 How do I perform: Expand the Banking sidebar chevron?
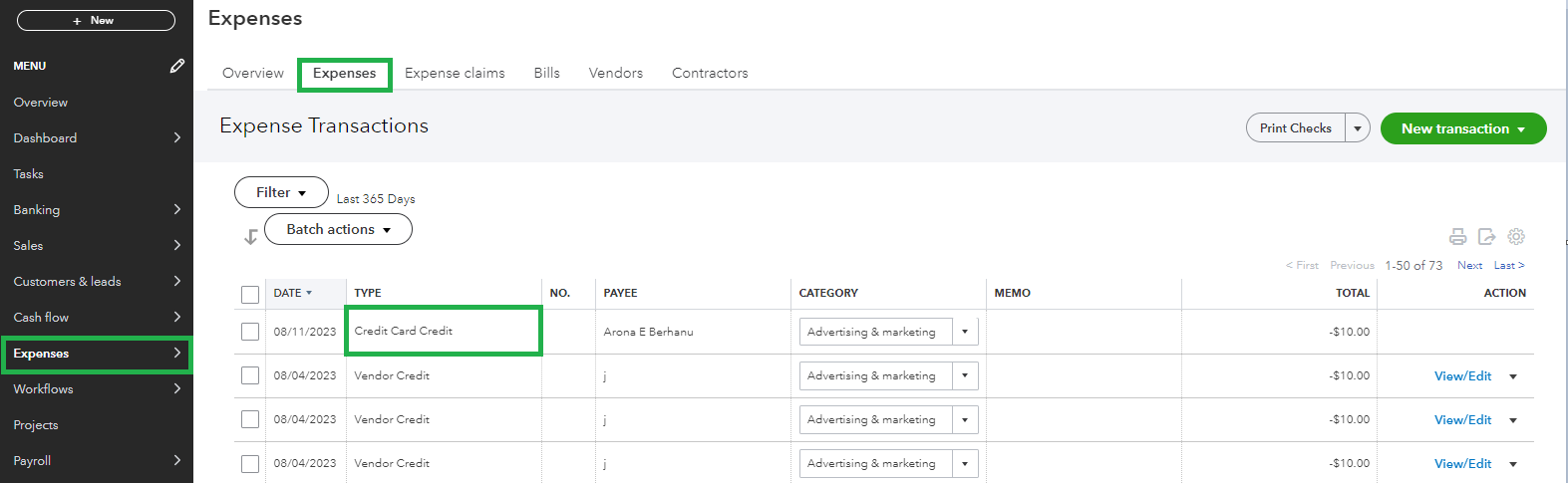176,209
